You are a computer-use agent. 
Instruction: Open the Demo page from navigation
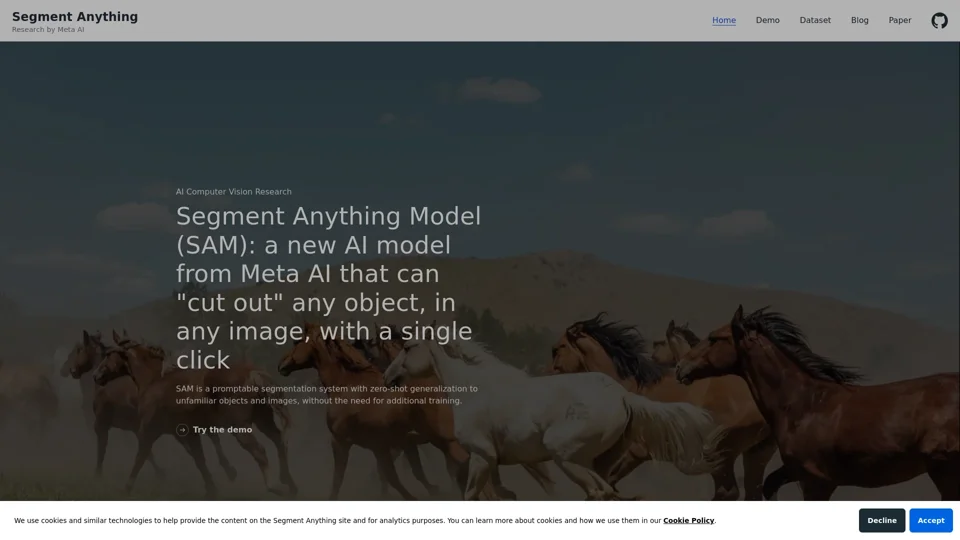point(767,20)
